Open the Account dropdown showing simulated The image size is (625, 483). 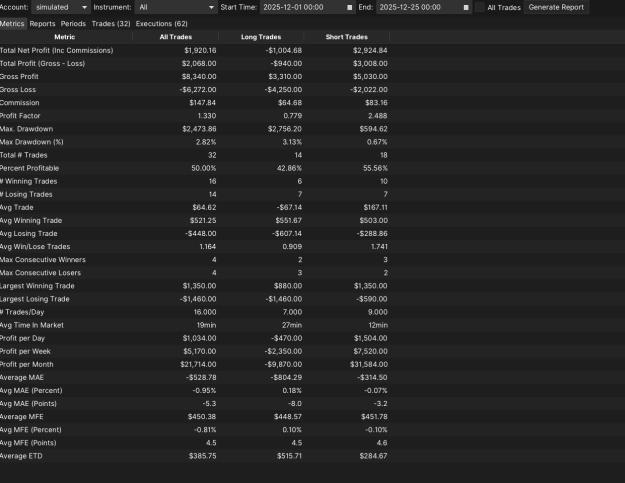tap(61, 7)
